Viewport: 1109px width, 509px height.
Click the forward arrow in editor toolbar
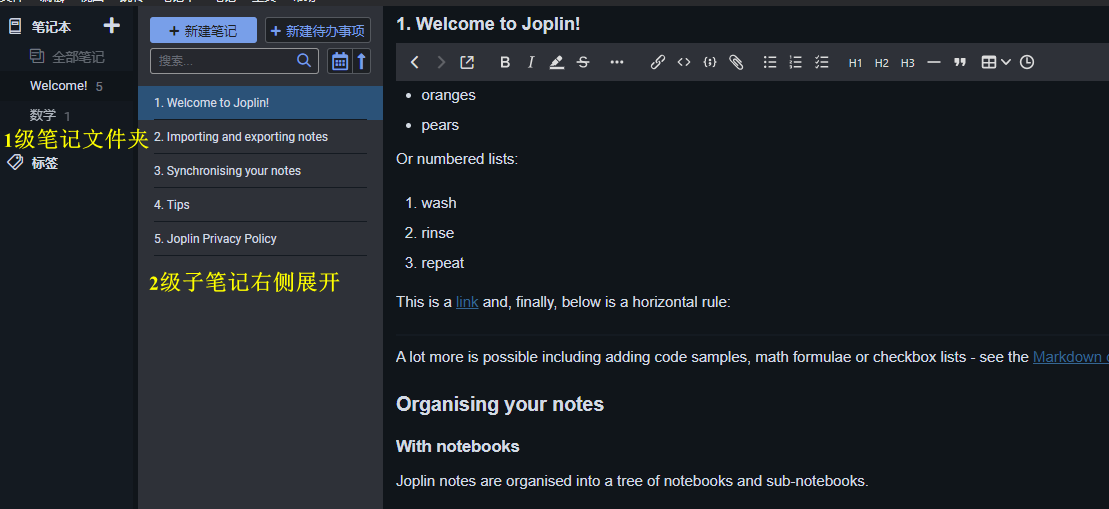pos(441,62)
